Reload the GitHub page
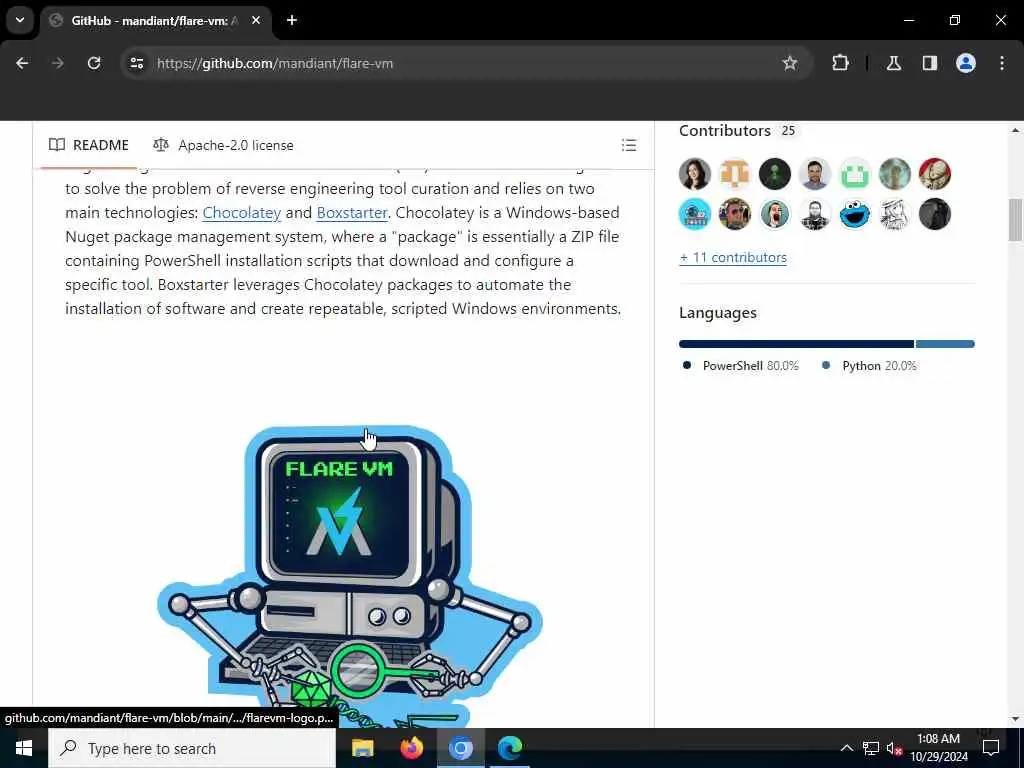1024x768 pixels. click(x=94, y=63)
